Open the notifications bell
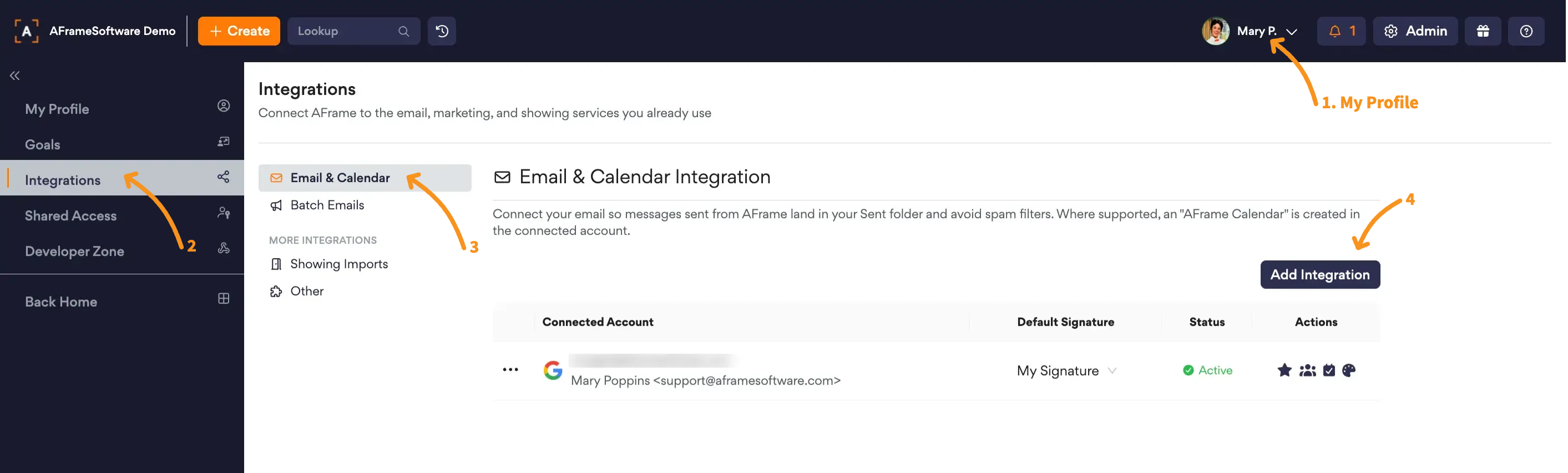The width and height of the screenshot is (1568, 473). click(x=1341, y=31)
